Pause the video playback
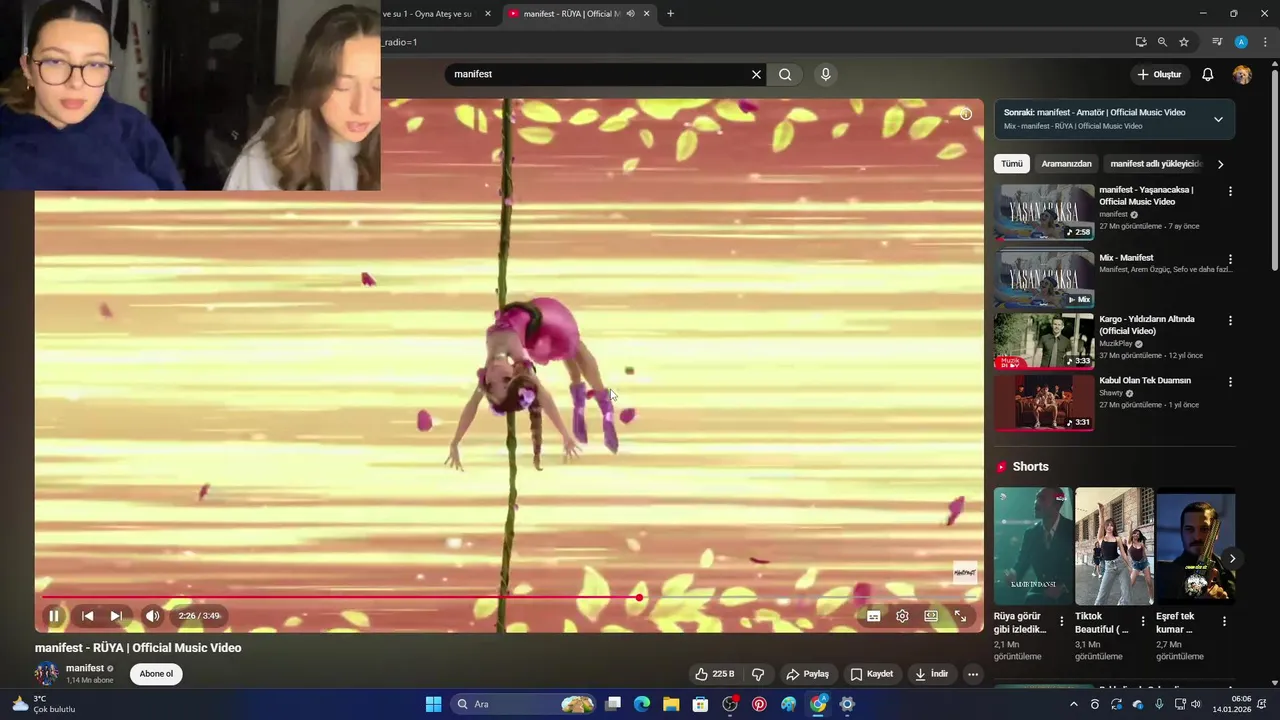Viewport: 1280px width, 720px height. point(54,616)
